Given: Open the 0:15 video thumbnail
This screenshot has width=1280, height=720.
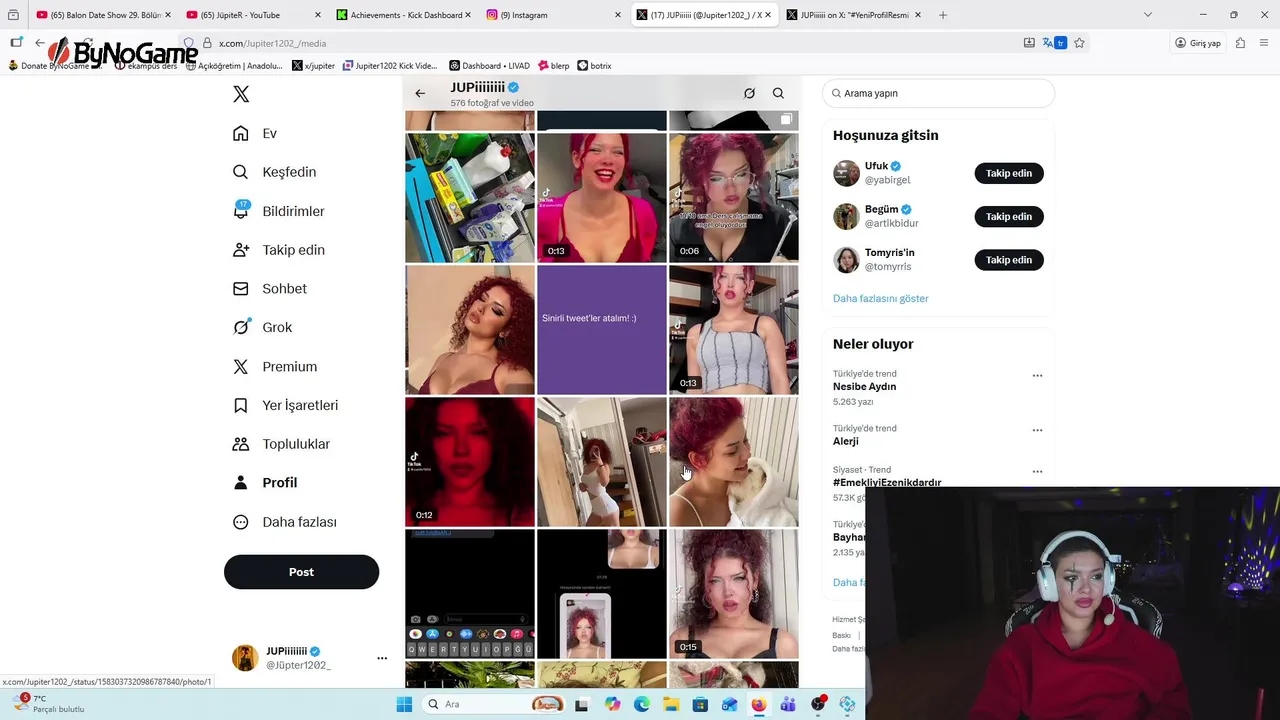Looking at the screenshot, I should click(734, 594).
